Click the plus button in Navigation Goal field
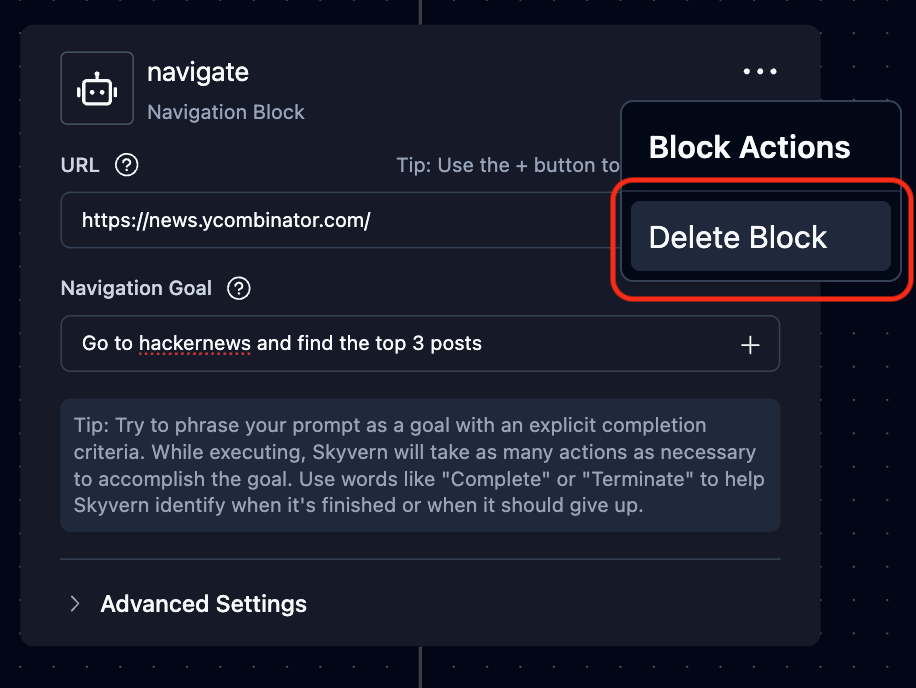916x688 pixels. [750, 345]
